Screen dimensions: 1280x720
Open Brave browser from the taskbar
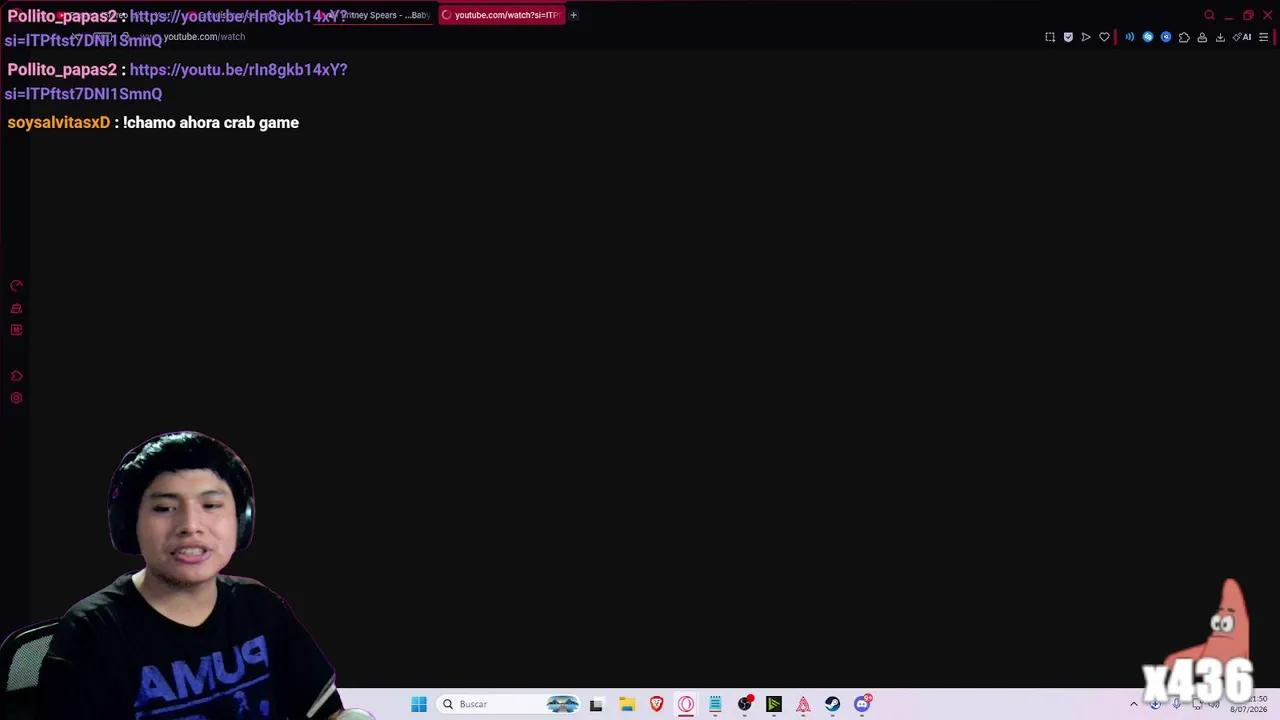[x=656, y=704]
